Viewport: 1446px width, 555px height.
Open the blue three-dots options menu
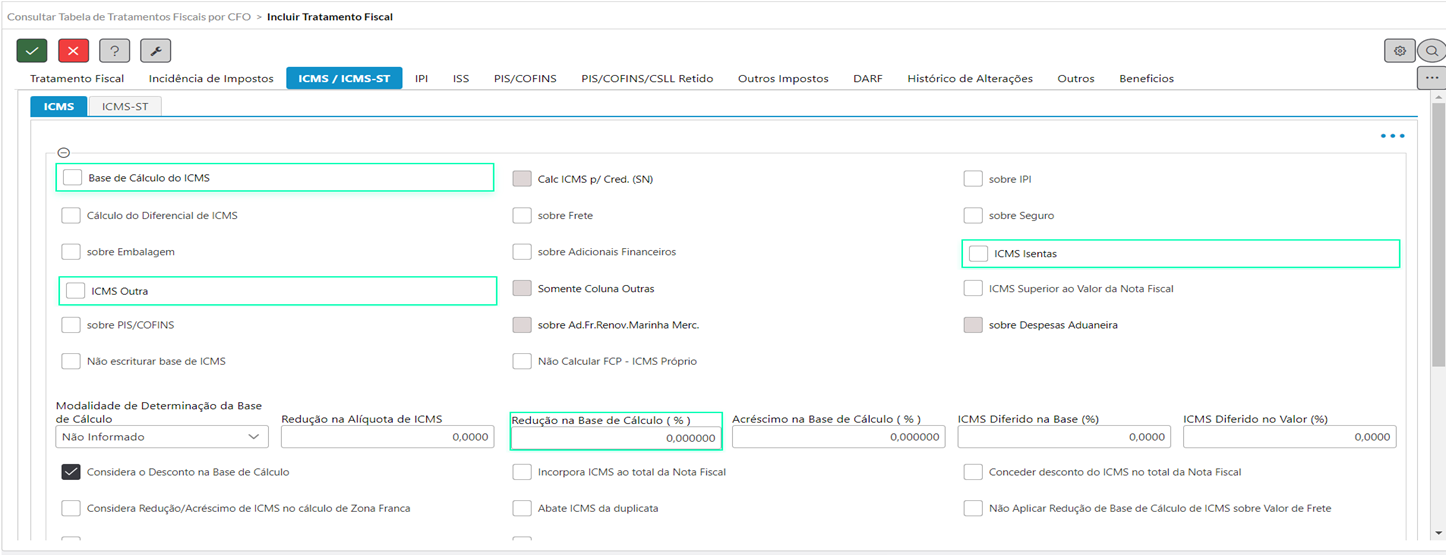point(1392,136)
